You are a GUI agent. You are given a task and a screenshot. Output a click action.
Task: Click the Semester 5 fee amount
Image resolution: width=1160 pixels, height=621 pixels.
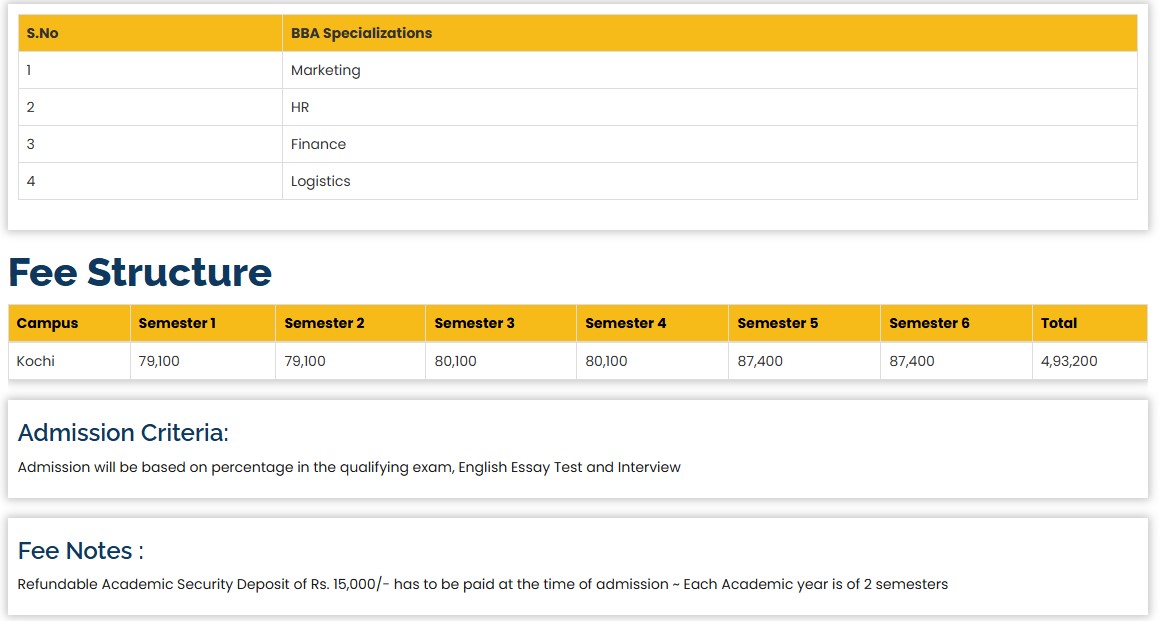click(760, 361)
